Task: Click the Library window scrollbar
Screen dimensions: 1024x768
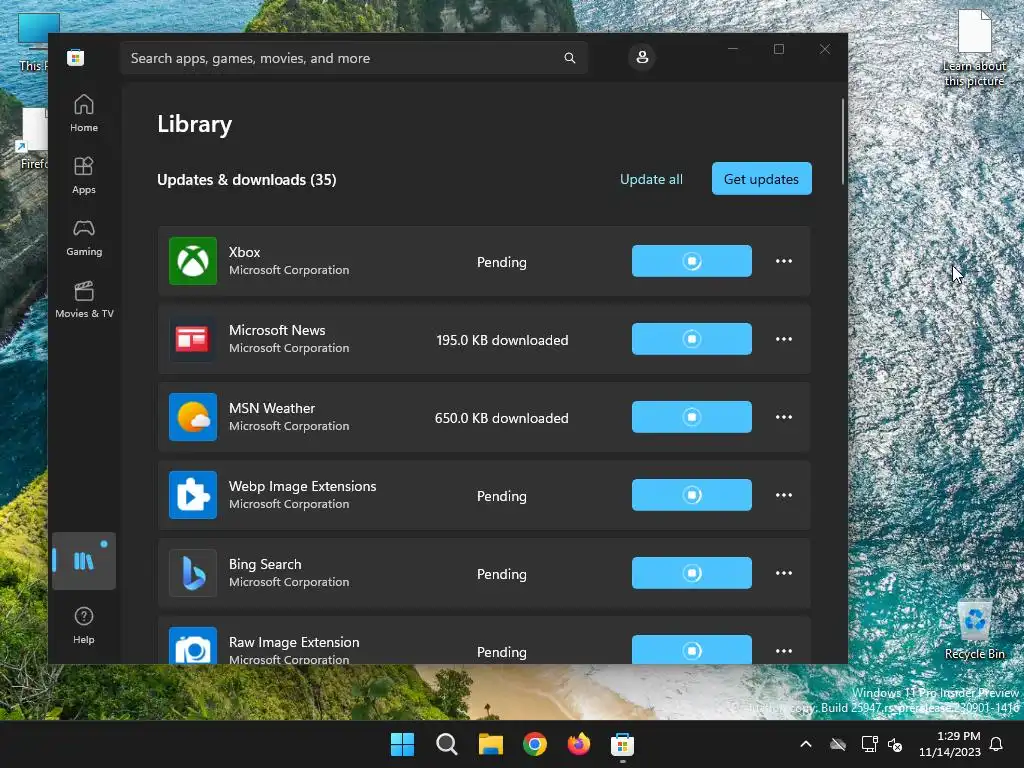Action: pos(843,141)
